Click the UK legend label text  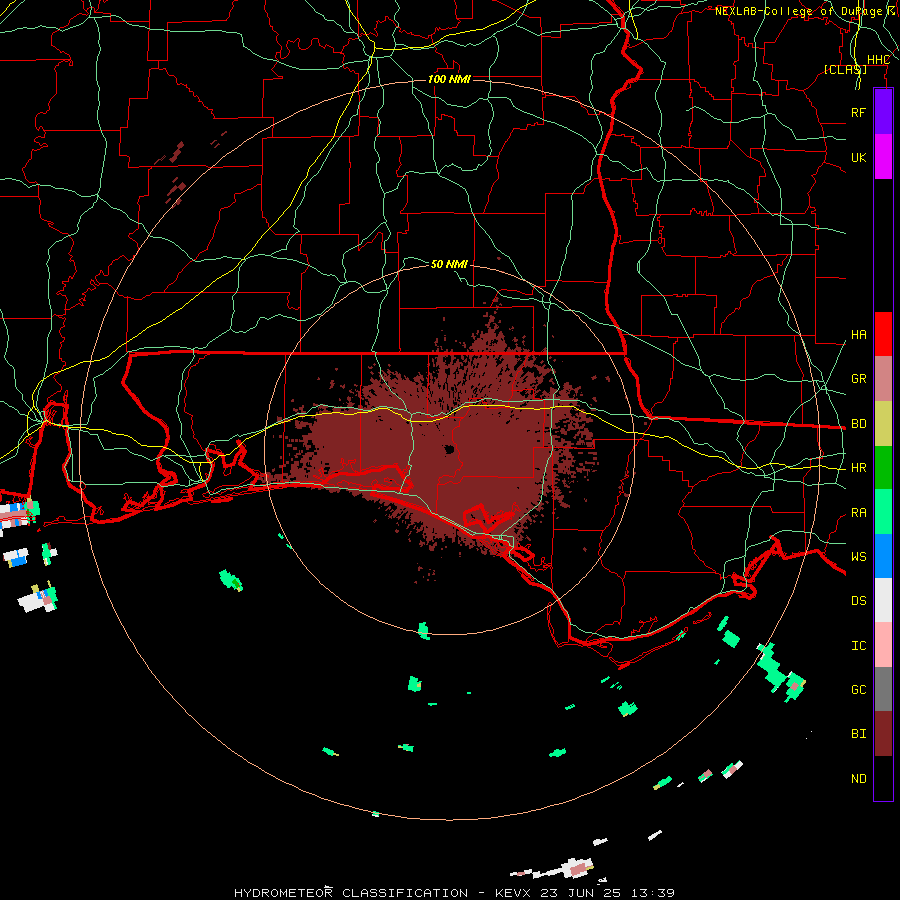[x=859, y=157]
